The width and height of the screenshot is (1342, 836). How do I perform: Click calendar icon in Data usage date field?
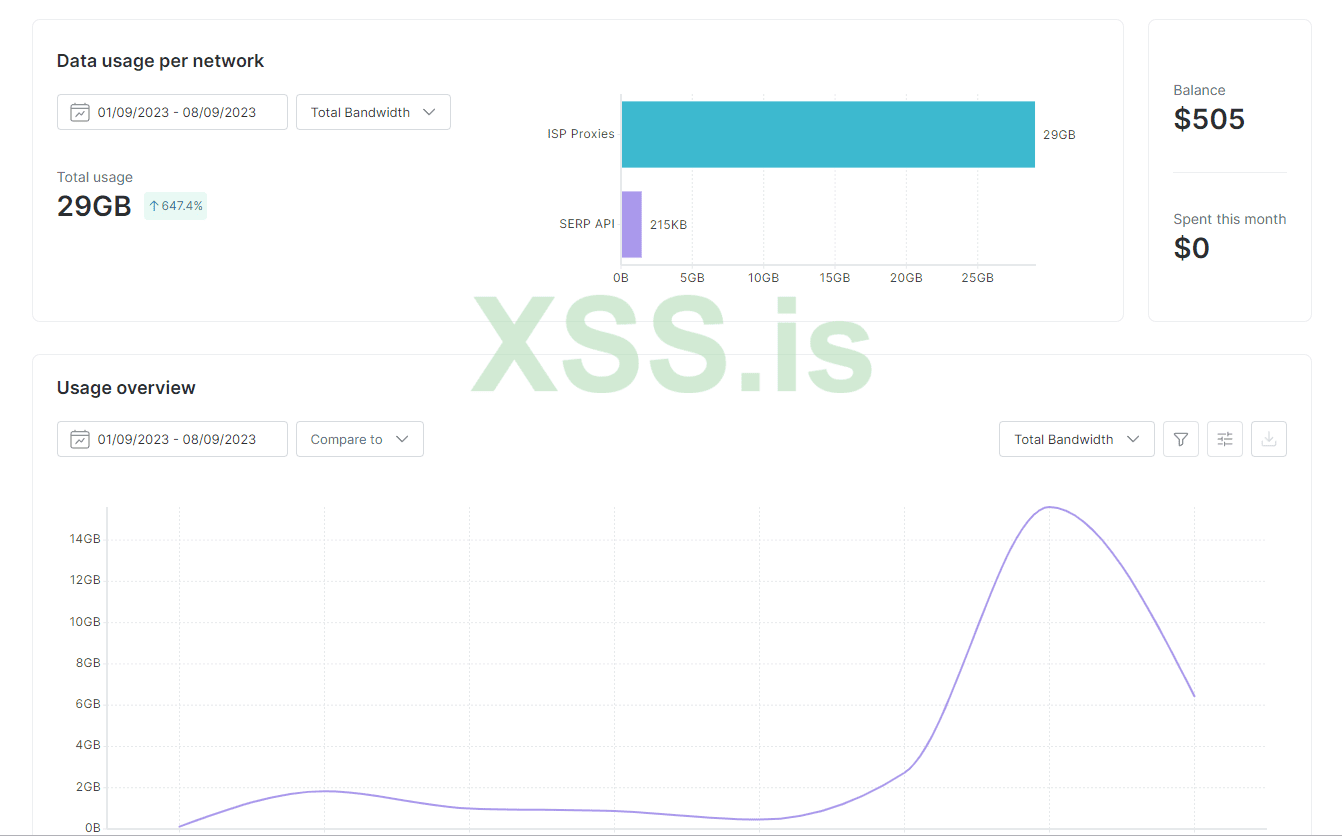click(x=80, y=112)
